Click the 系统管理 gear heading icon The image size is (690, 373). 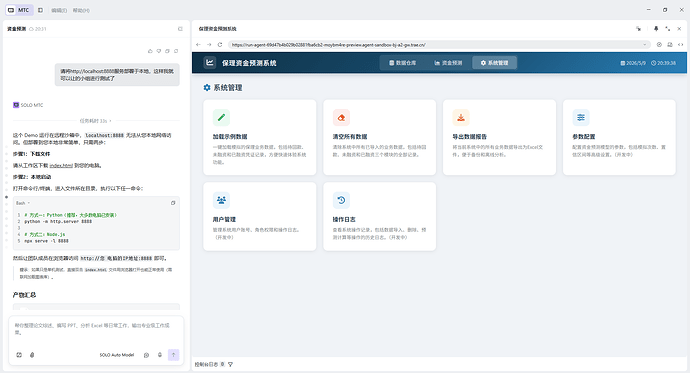[207, 88]
